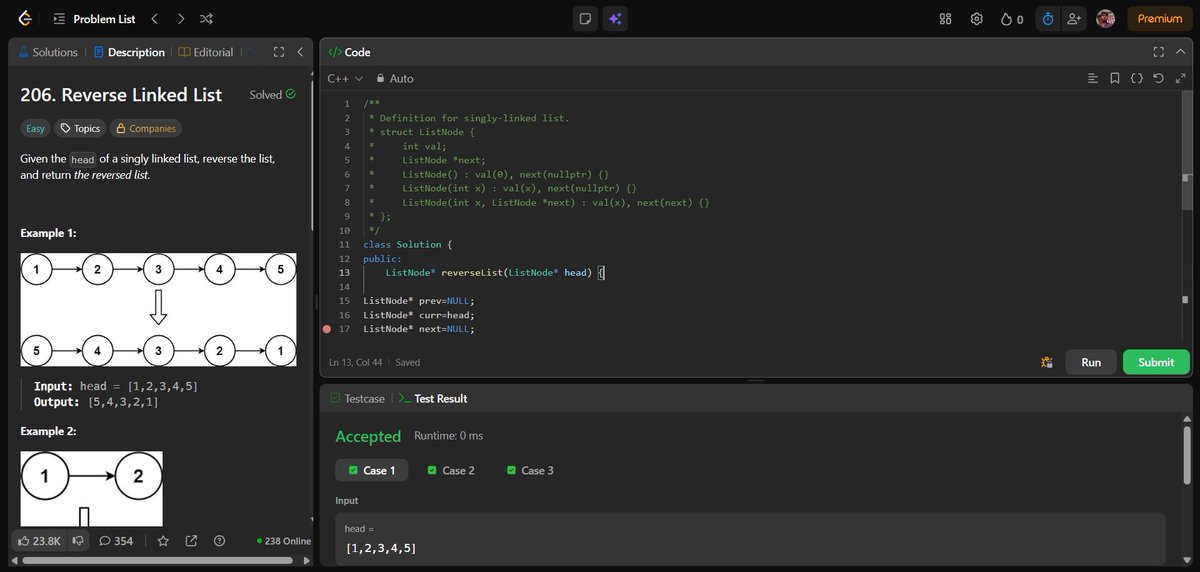1200x572 pixels.
Task: Toggle the Auto lock setting
Action: click(x=394, y=78)
